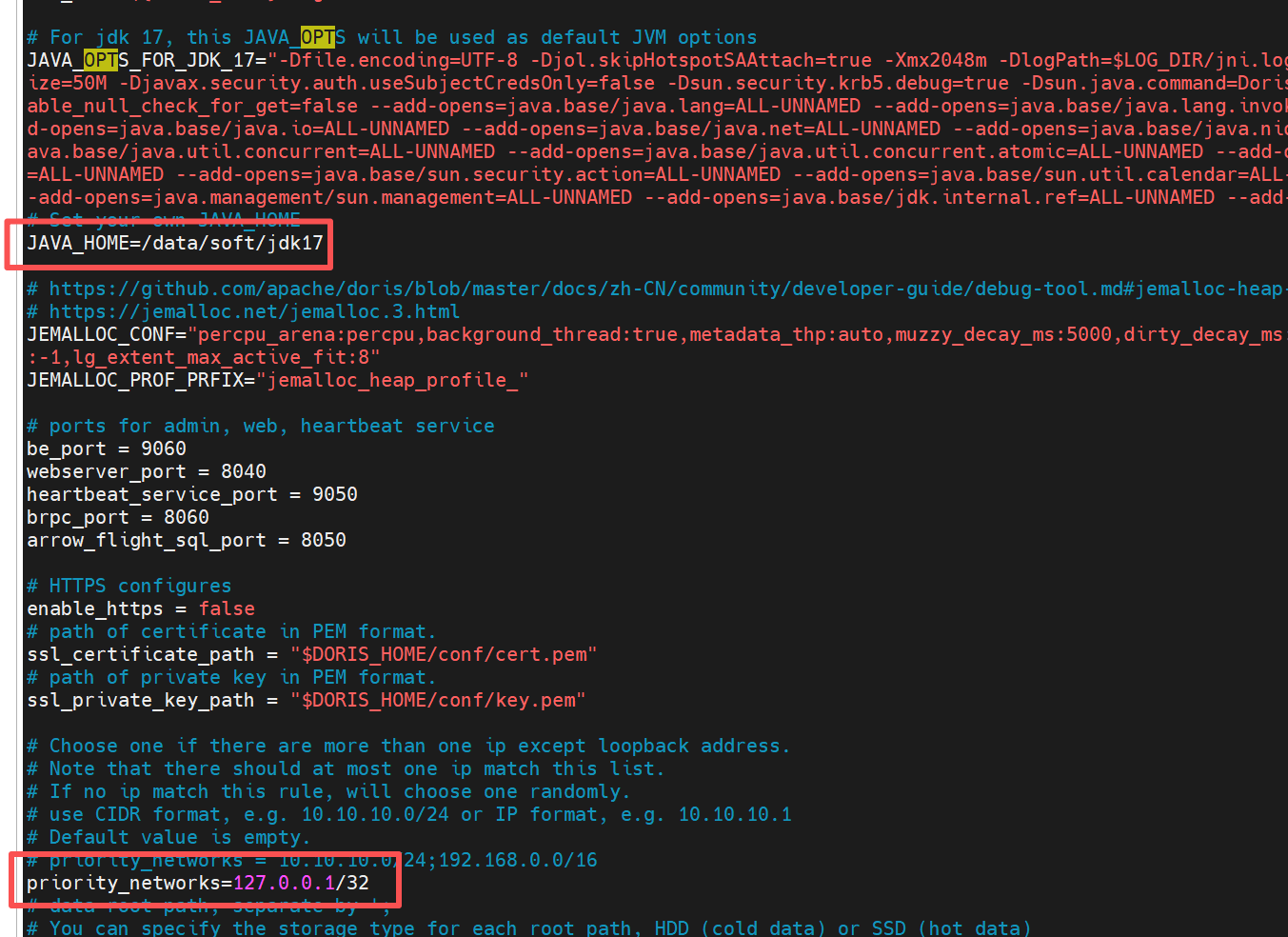Click the JAVA_OPTS_FOR_JDK_17 variable name
The image size is (1288, 937).
coord(141,60)
